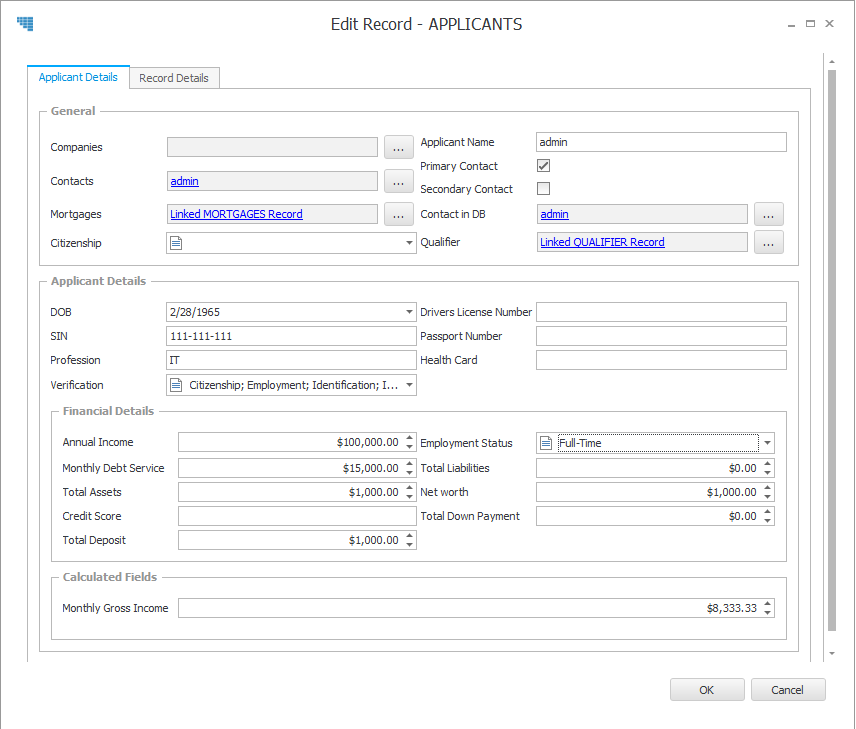This screenshot has width=856, height=729.
Task: Click the vertical scrollbar thumb
Action: pos(831,349)
